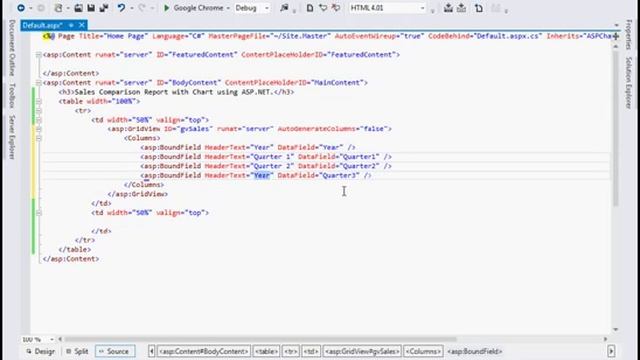
Task: Collapse the FeaturedContent asp:Content block
Action: pyautogui.click(x=38, y=55)
